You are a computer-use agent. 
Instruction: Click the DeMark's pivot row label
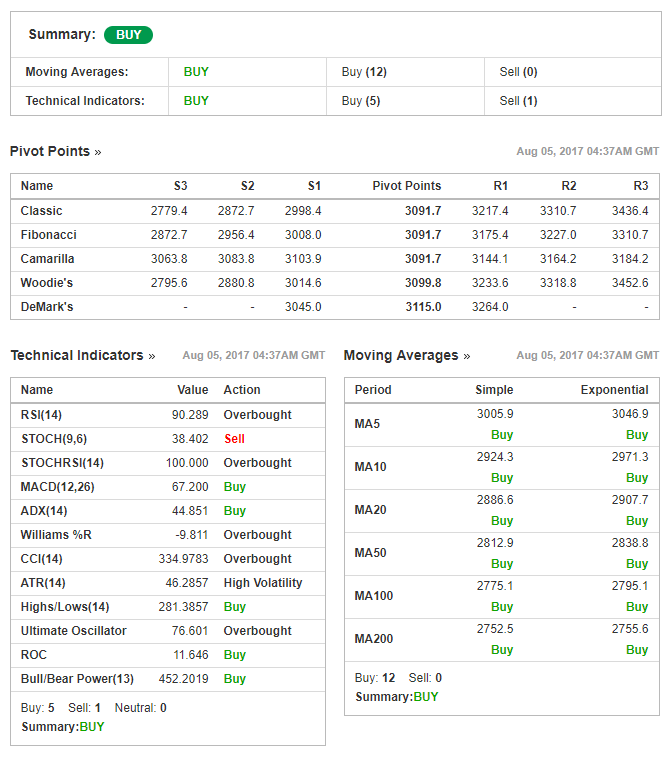pos(47,307)
